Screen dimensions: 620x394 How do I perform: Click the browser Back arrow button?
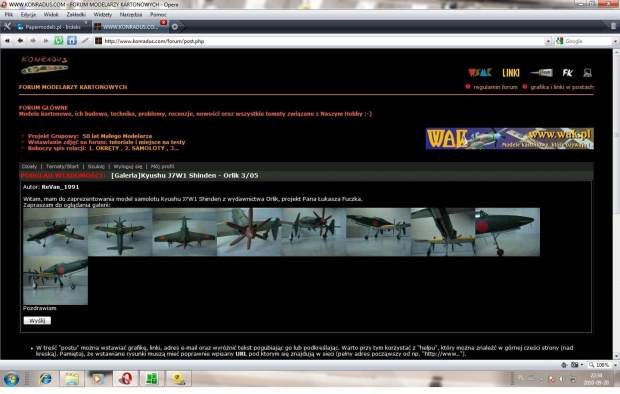pyautogui.click(x=20, y=41)
